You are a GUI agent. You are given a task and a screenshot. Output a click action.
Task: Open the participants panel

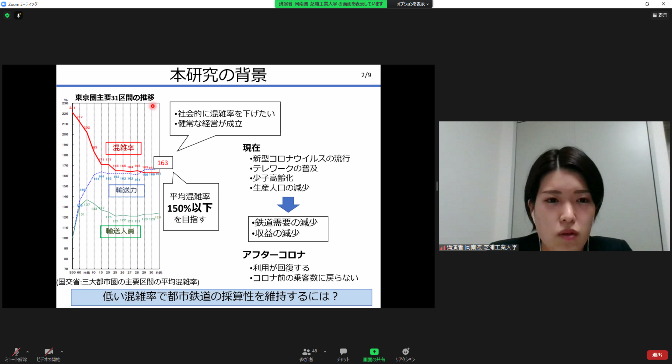[306, 352]
